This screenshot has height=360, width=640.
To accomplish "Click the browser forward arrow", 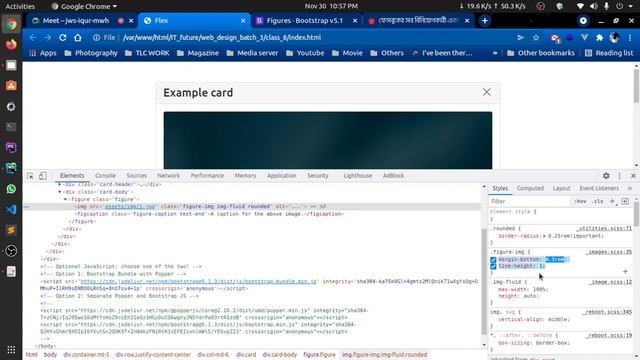I will (x=47, y=38).
